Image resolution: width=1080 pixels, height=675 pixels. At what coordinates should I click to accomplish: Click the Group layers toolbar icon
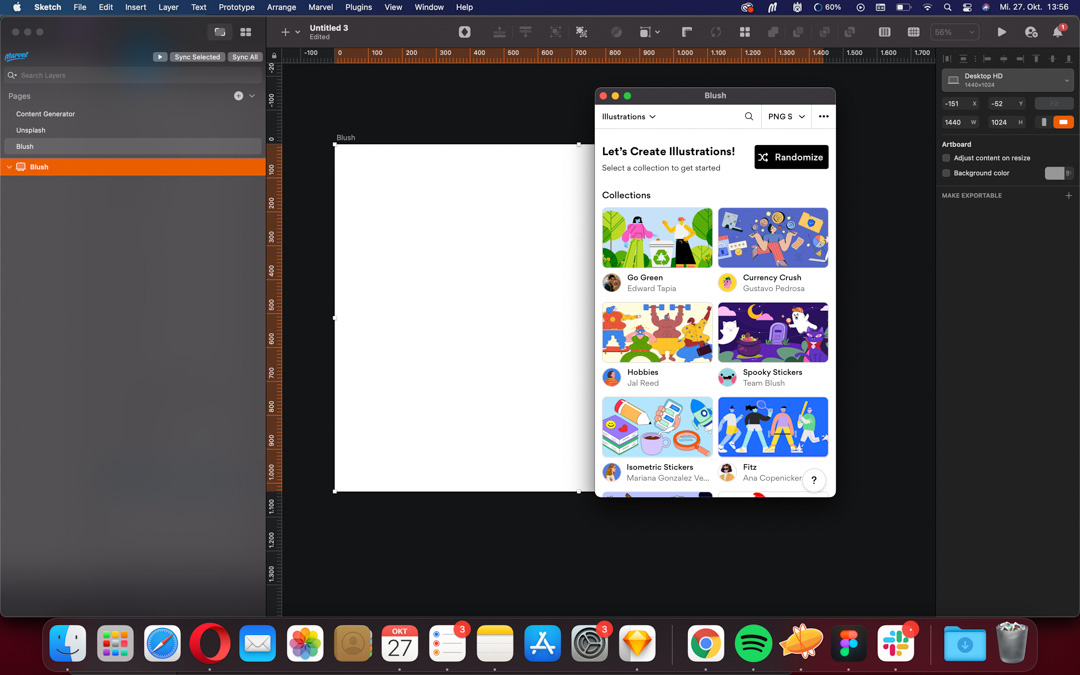555,32
